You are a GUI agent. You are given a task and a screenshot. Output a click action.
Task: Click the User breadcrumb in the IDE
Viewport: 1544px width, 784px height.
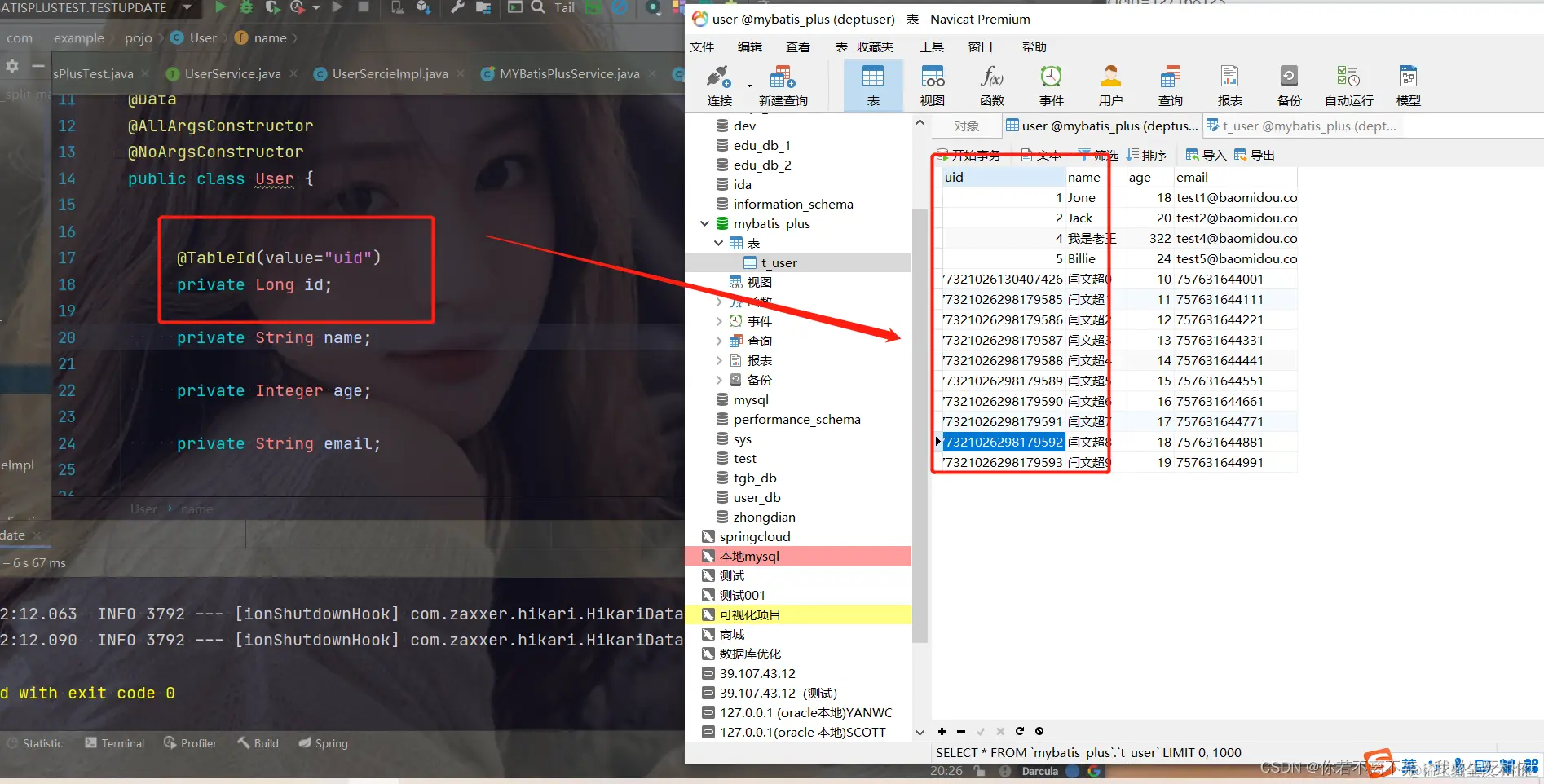(x=194, y=38)
